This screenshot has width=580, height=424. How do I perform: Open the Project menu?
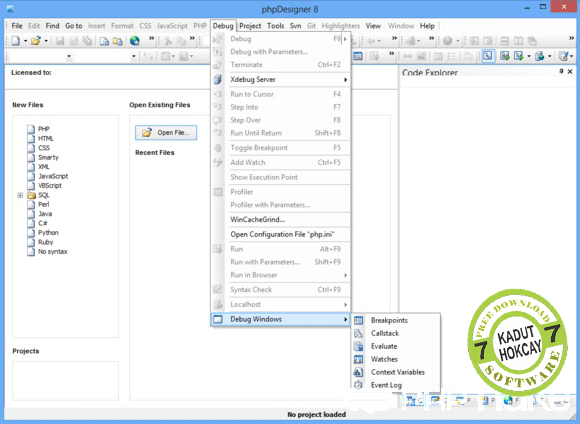(250, 26)
